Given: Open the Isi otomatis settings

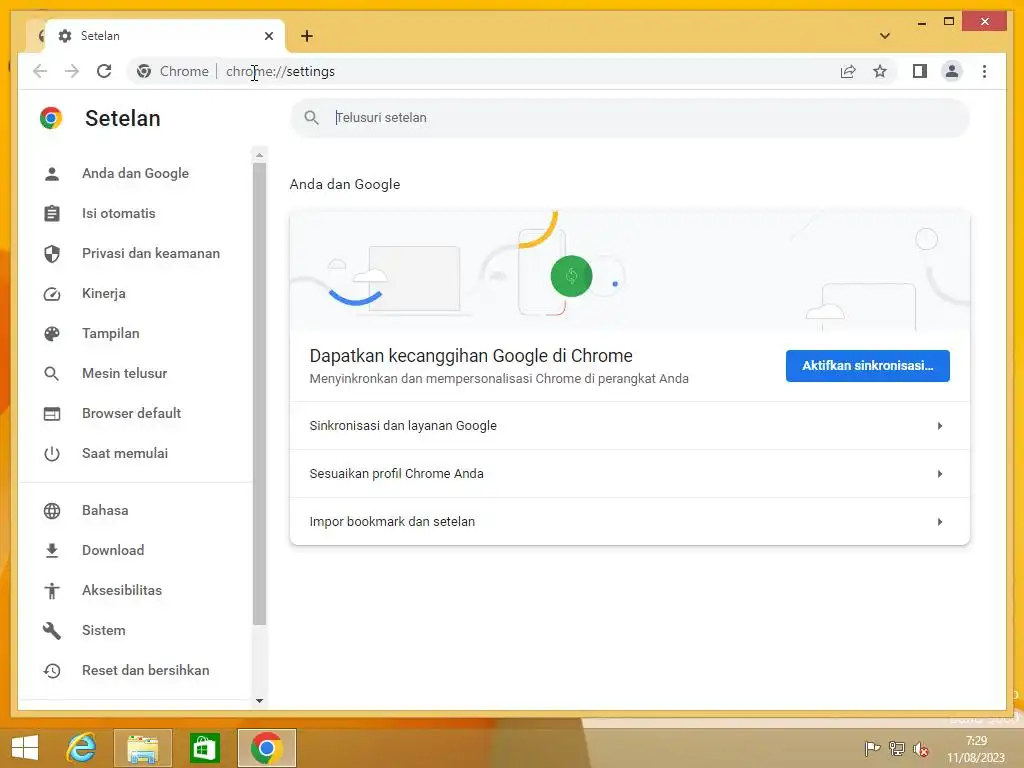Looking at the screenshot, I should (119, 214).
